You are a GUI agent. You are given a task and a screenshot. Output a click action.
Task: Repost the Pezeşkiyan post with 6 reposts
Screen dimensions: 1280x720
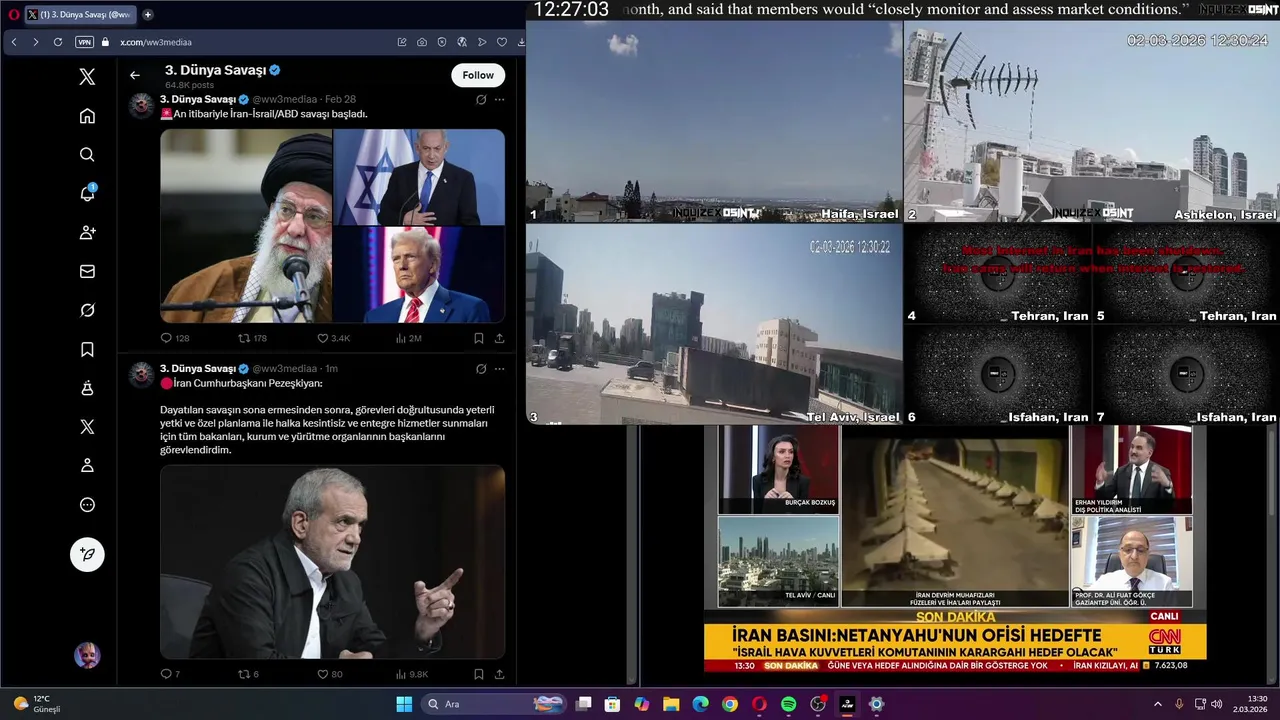248,674
